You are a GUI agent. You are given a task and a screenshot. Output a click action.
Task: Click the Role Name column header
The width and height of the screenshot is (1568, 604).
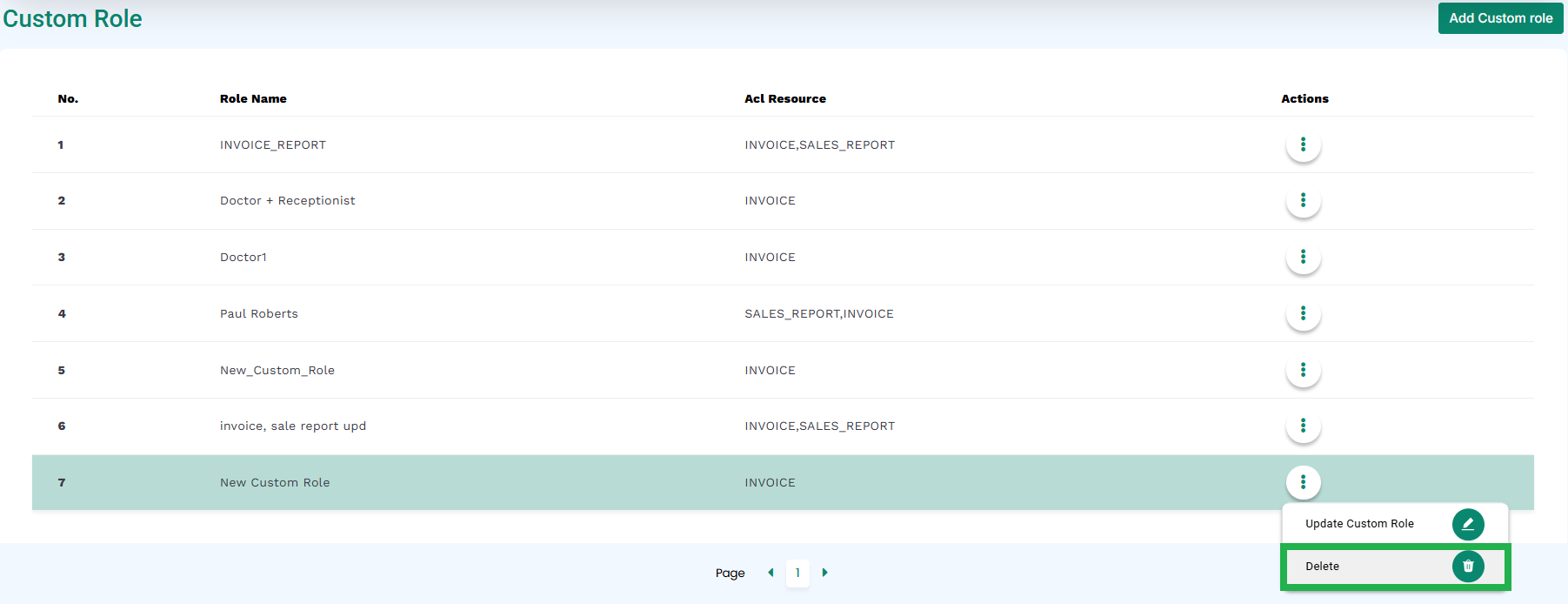pos(253,99)
